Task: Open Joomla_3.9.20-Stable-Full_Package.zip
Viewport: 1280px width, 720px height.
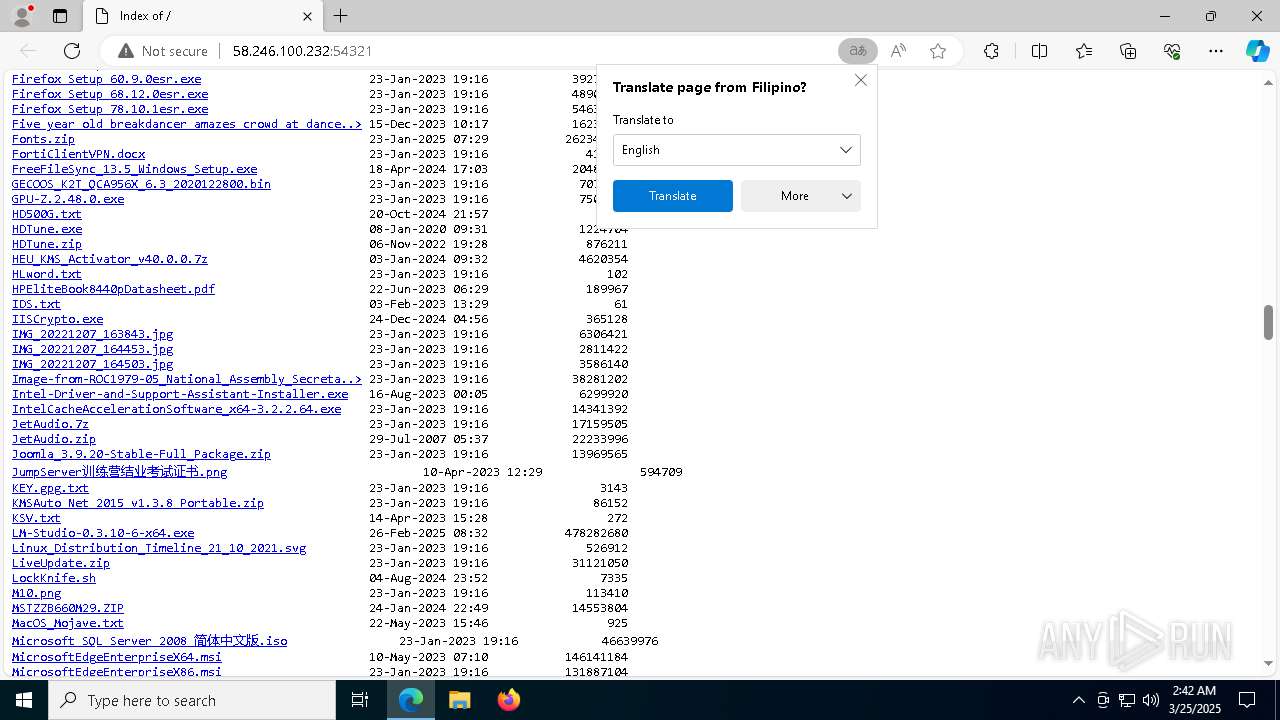Action: (141, 454)
